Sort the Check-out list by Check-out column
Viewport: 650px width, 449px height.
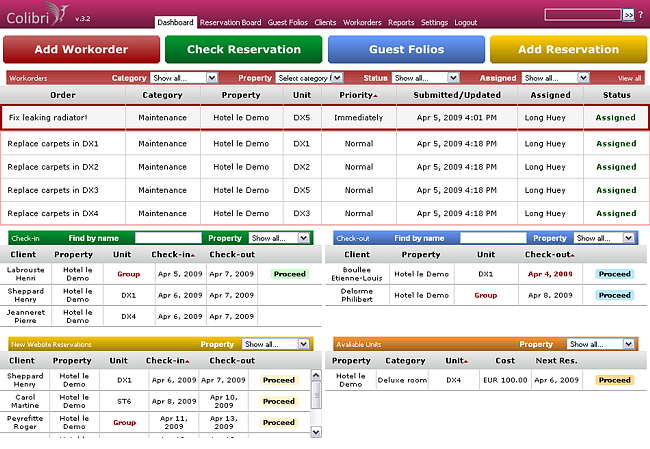[550, 255]
